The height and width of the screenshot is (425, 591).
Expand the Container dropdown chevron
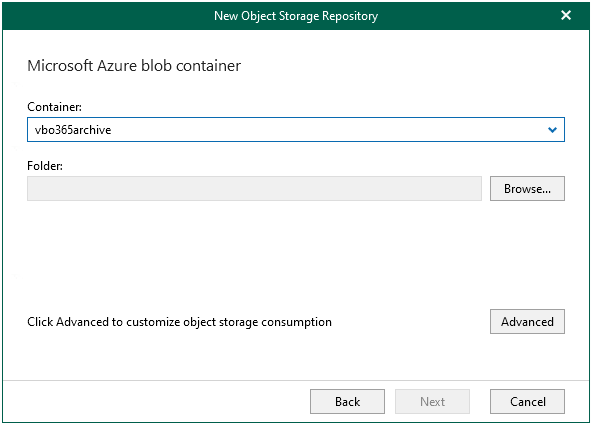tap(552, 130)
